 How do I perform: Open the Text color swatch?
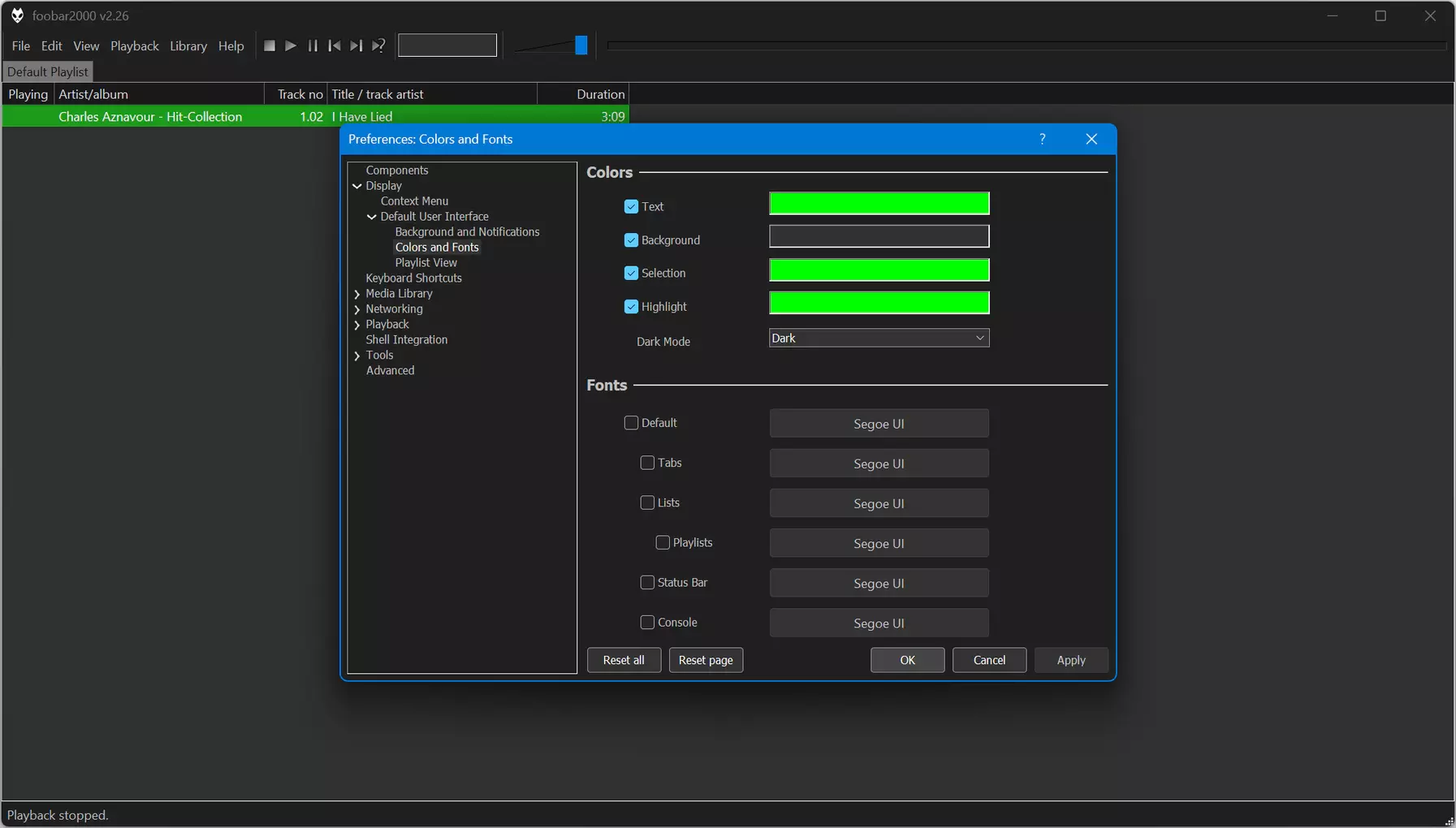[879, 203]
